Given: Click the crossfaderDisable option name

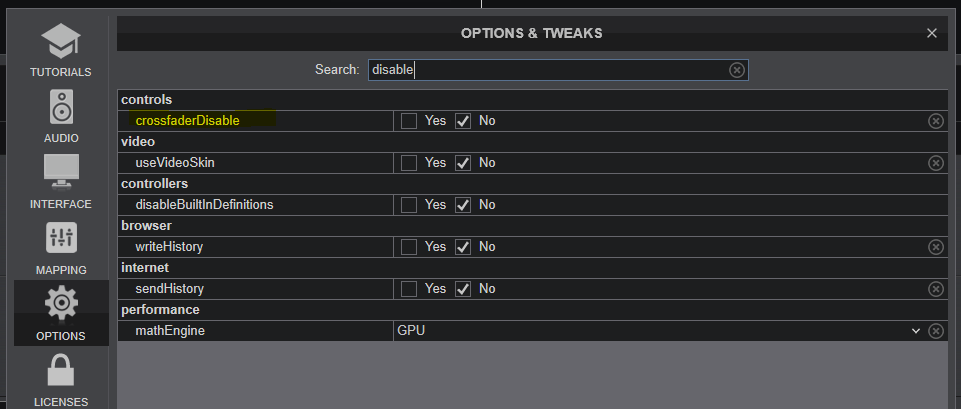Looking at the screenshot, I should [x=187, y=121].
